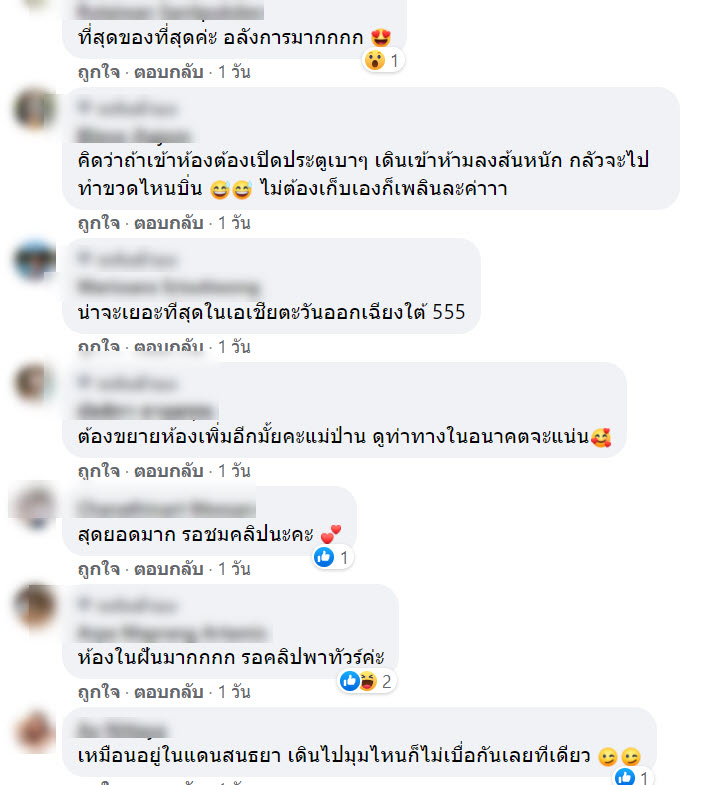Like the คิดว่าถ้าเข้าห้อง comment via ถูกใจ
The image size is (721, 785).
pyautogui.click(x=99, y=223)
